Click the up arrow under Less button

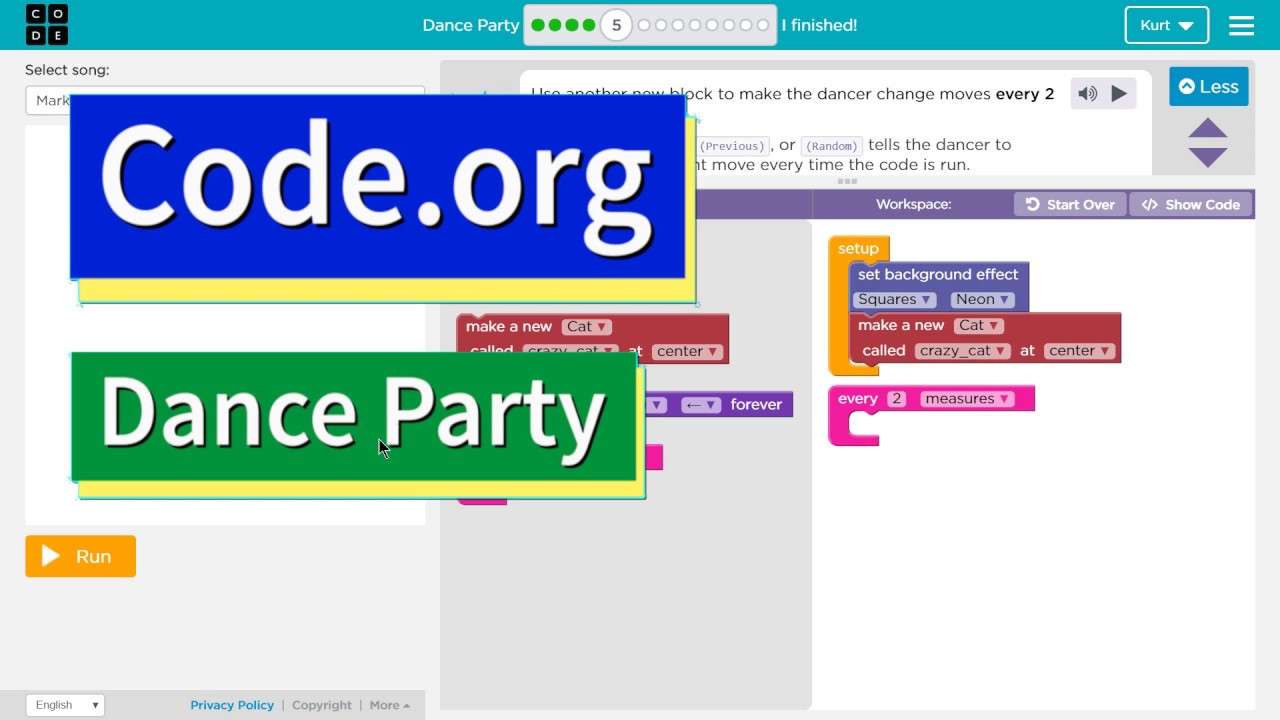click(1208, 128)
